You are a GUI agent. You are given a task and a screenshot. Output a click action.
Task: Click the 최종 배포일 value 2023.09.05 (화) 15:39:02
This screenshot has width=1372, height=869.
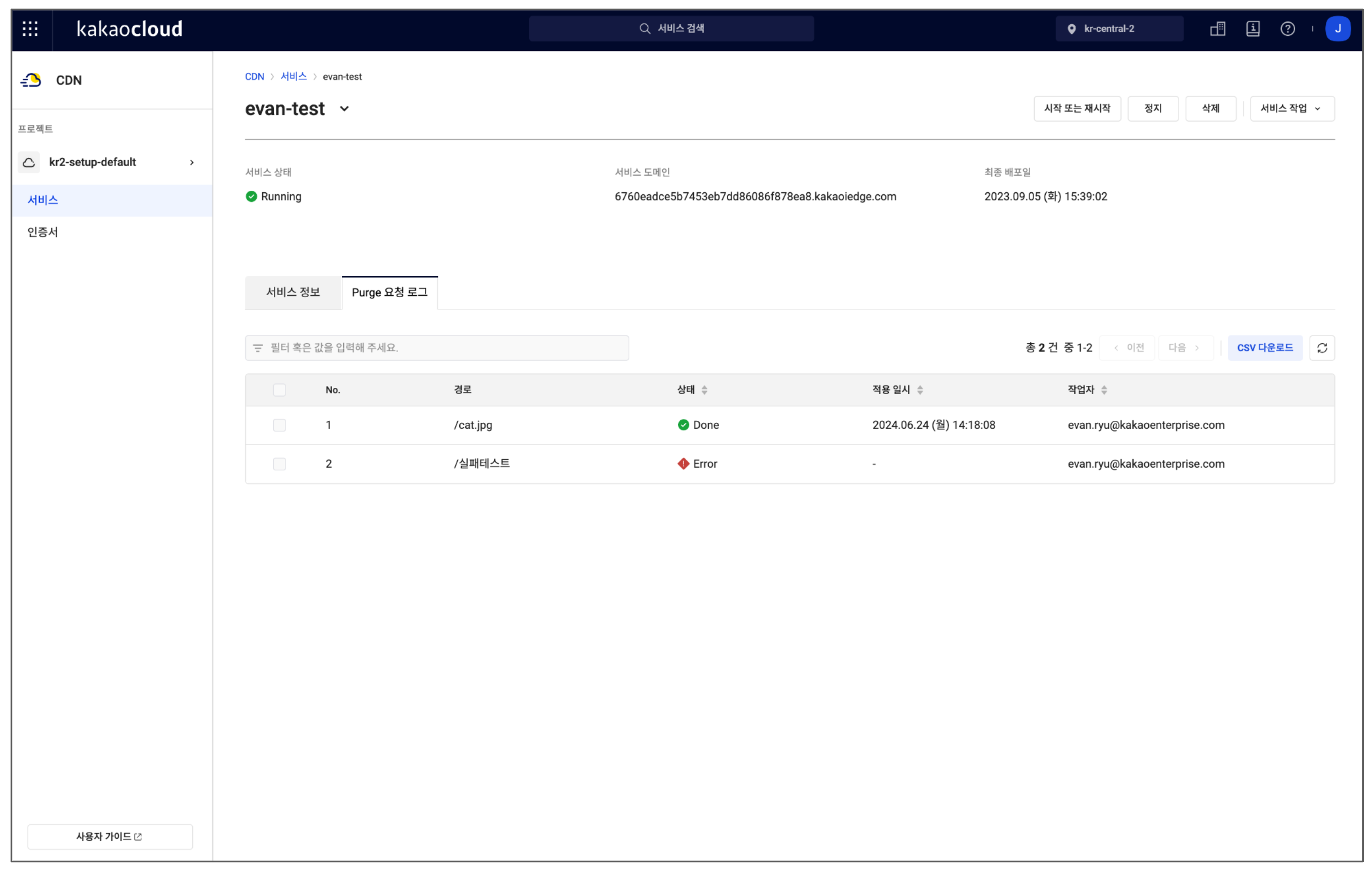(1046, 197)
